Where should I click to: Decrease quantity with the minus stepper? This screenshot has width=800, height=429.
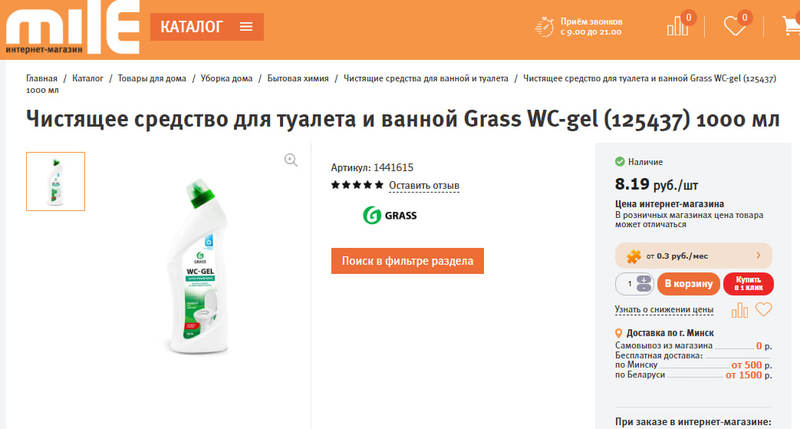point(644,288)
